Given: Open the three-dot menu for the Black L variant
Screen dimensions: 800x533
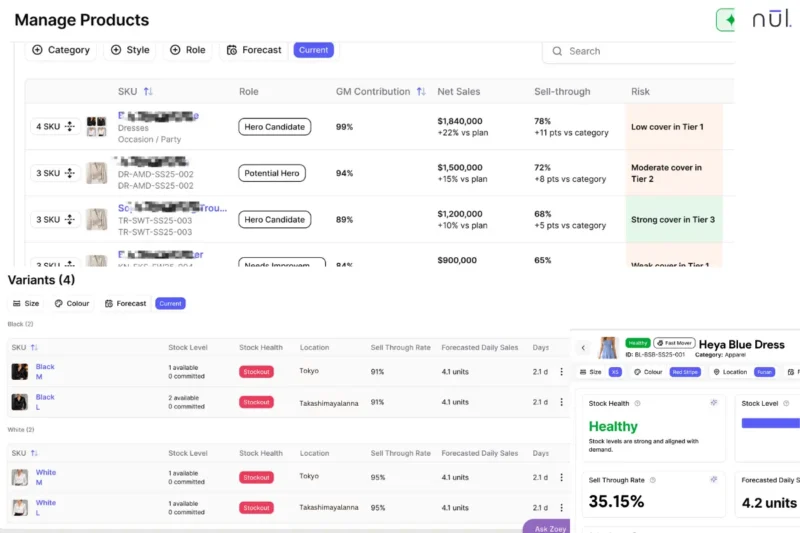Looking at the screenshot, I should pyautogui.click(x=561, y=402).
